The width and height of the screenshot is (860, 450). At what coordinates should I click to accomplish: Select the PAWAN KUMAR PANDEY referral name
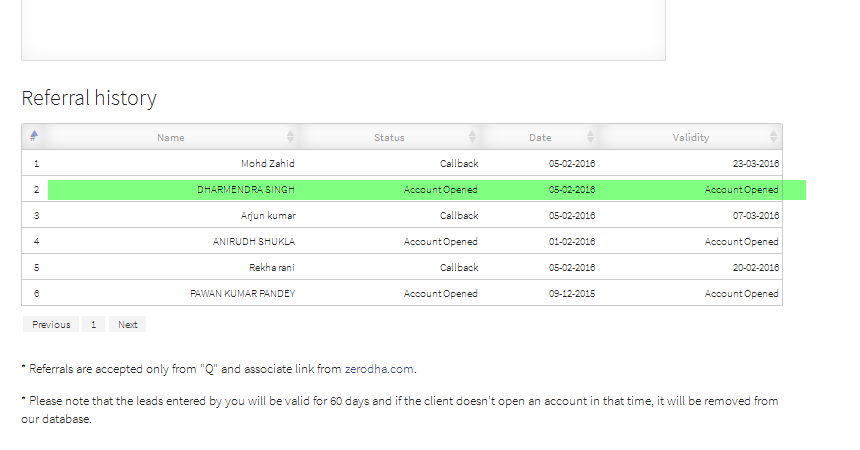pos(242,294)
